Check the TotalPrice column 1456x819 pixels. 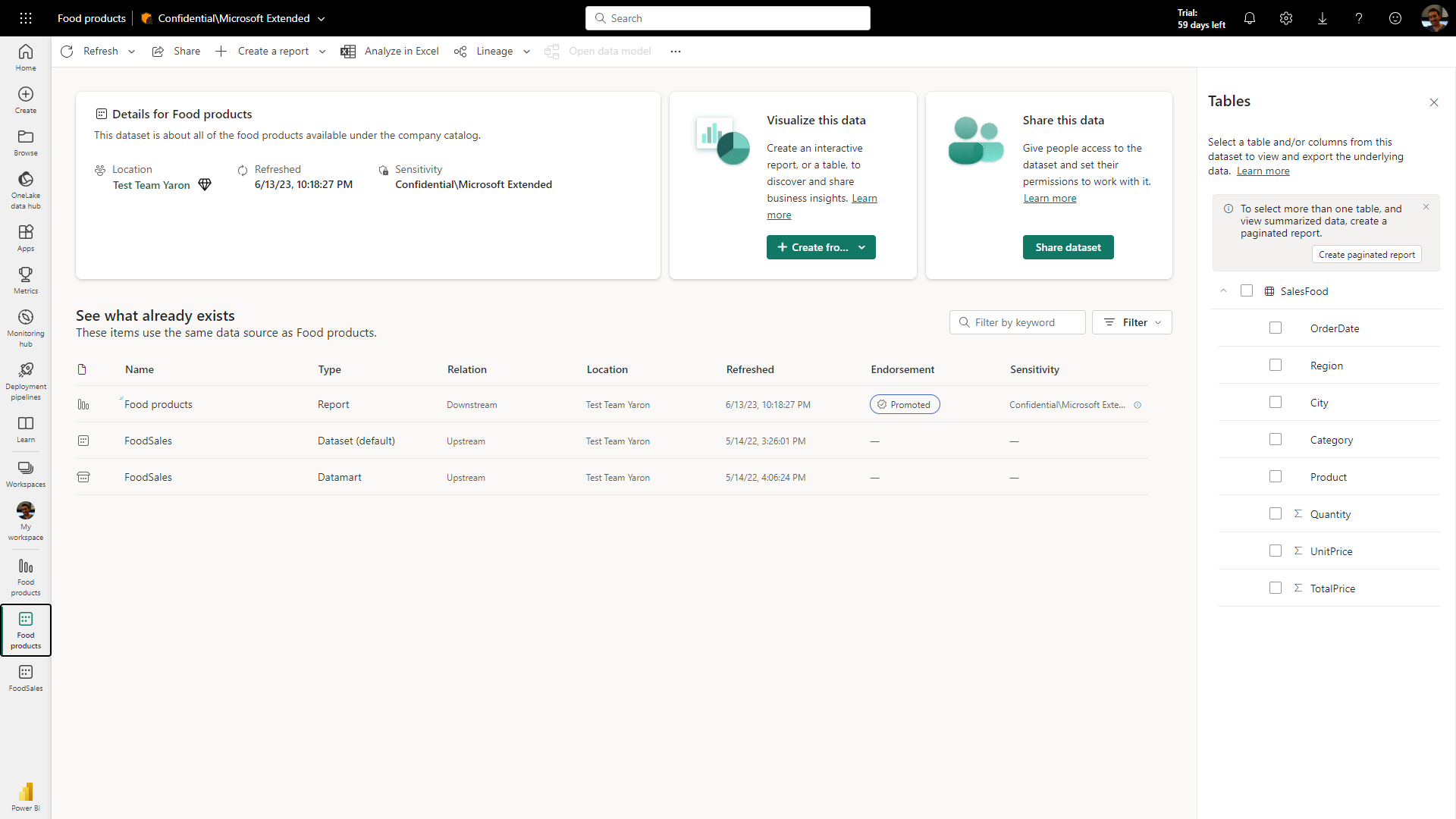point(1276,588)
